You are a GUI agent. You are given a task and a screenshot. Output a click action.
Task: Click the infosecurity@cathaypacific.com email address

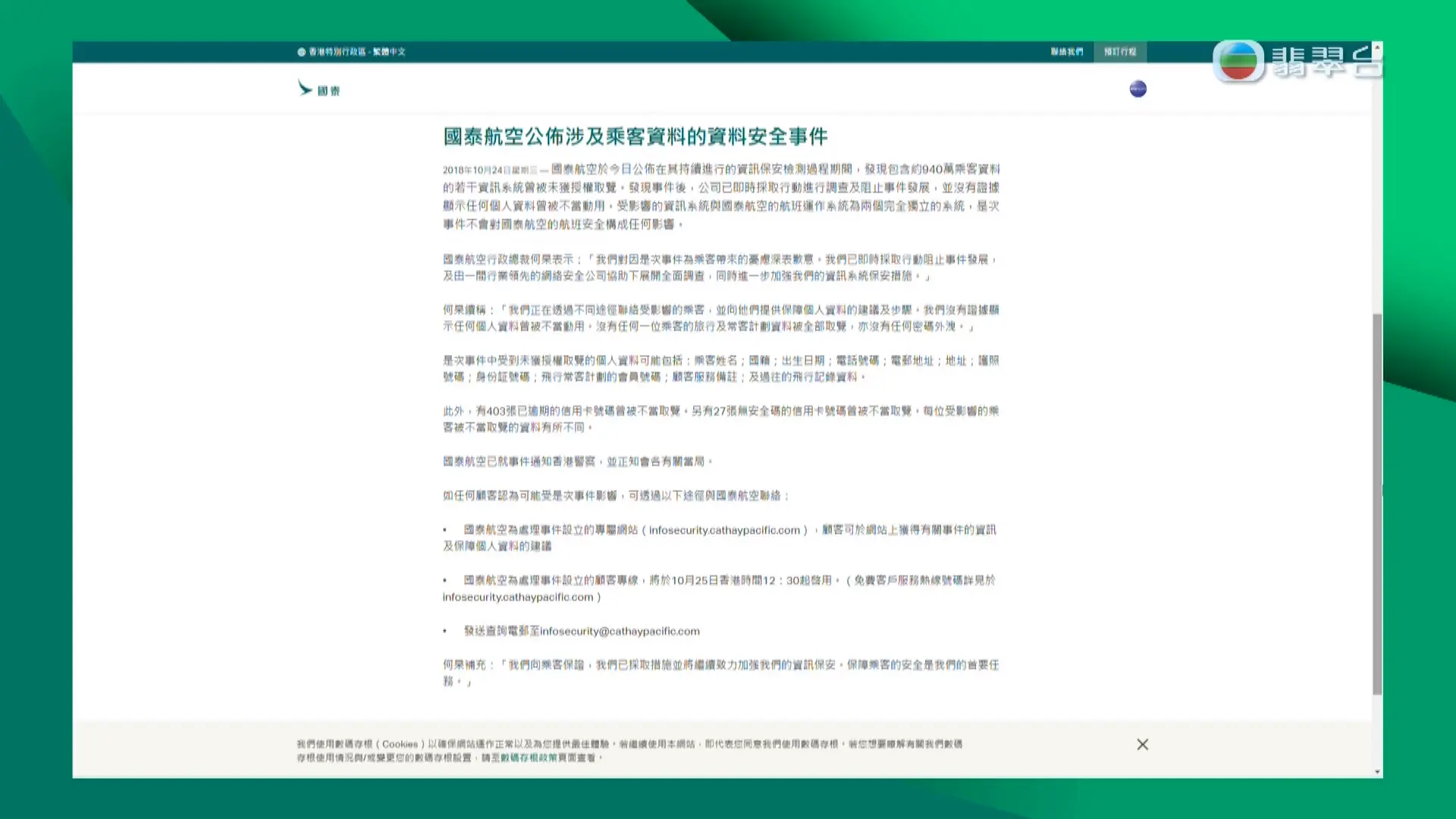[x=620, y=631]
